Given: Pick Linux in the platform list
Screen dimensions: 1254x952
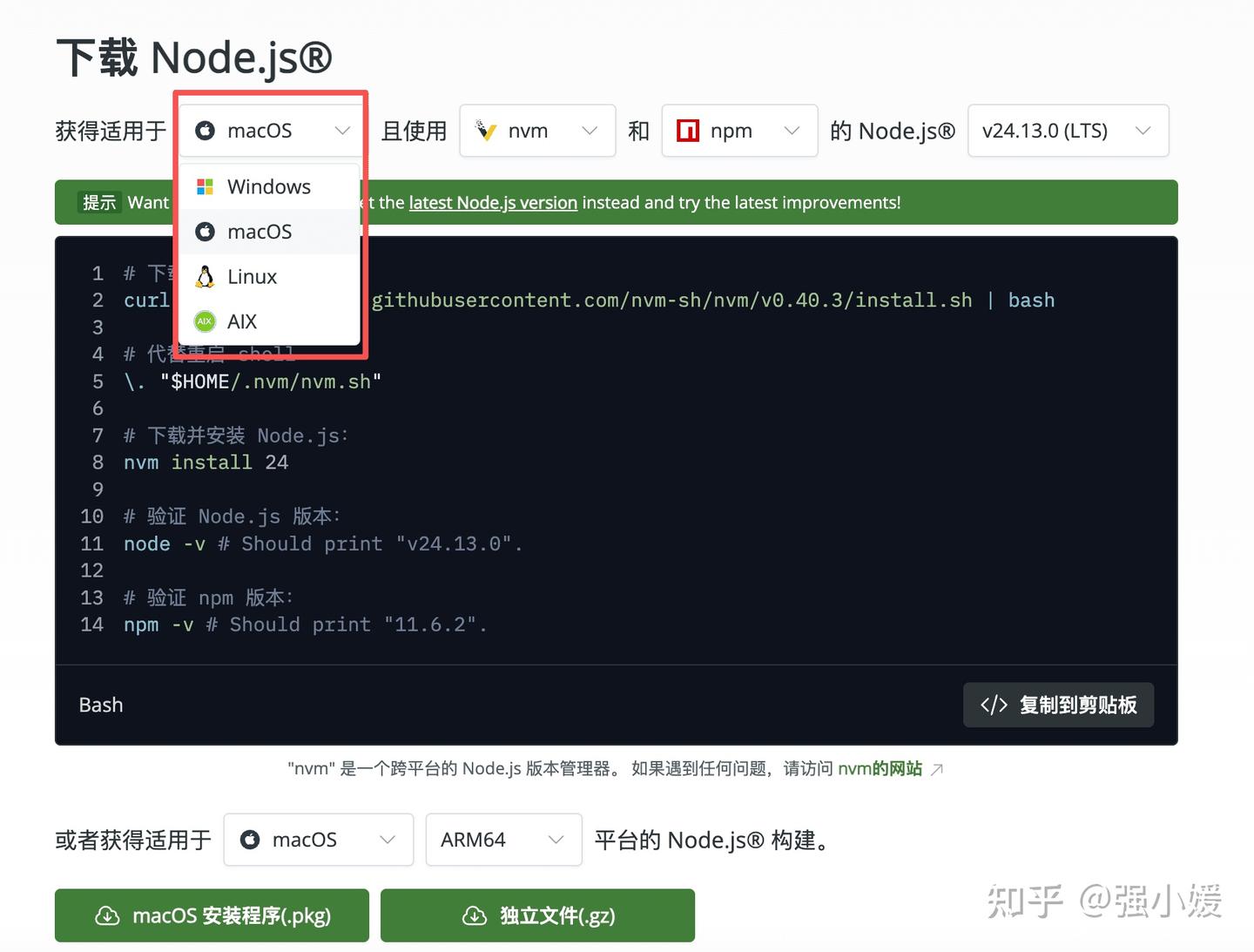Looking at the screenshot, I should click(x=269, y=277).
